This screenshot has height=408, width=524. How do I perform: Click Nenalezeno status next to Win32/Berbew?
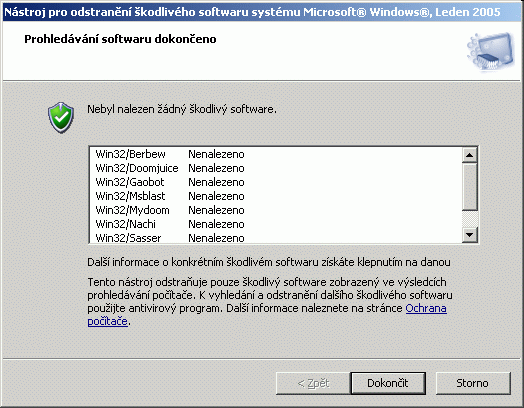(x=216, y=154)
